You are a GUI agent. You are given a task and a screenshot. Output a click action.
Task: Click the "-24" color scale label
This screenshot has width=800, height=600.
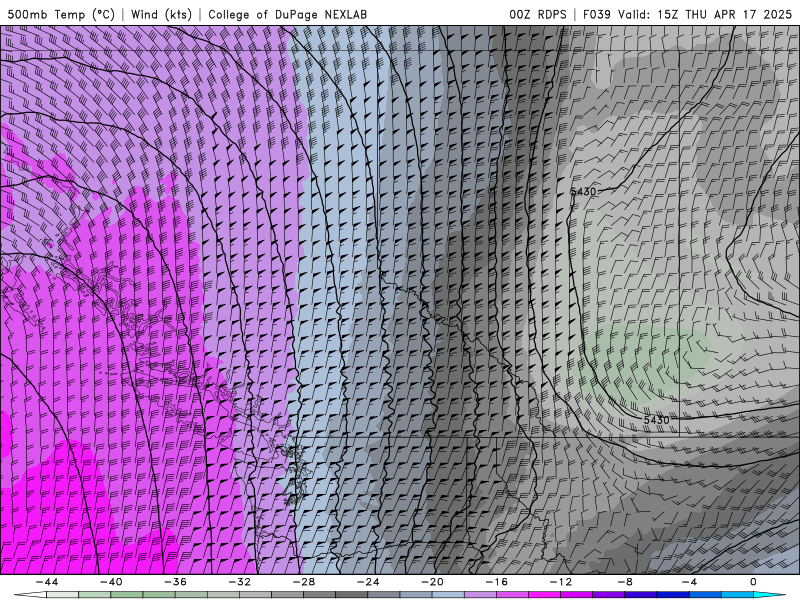coord(368,582)
